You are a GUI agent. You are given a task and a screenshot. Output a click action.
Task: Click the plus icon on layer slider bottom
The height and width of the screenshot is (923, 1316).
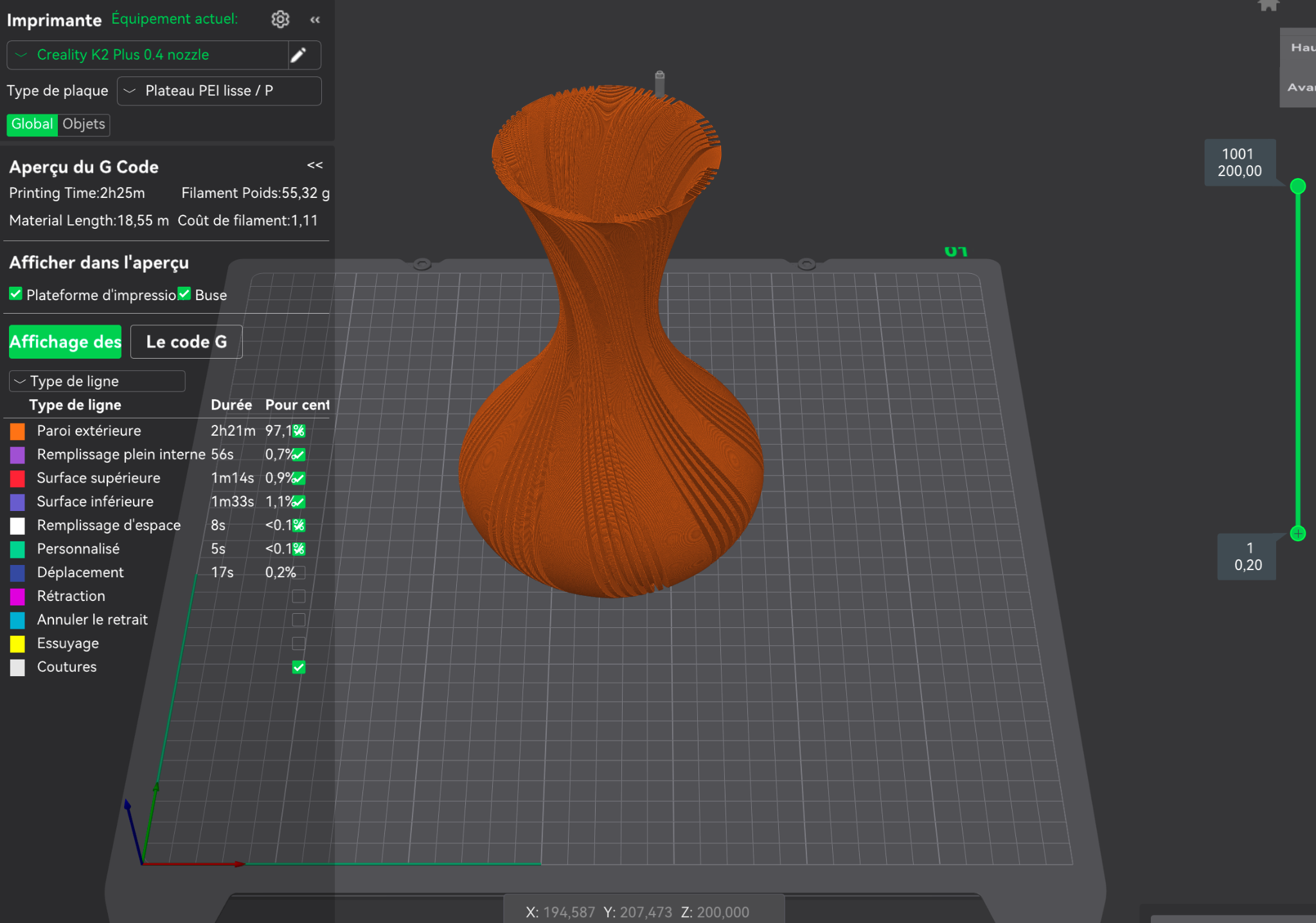(x=1298, y=533)
